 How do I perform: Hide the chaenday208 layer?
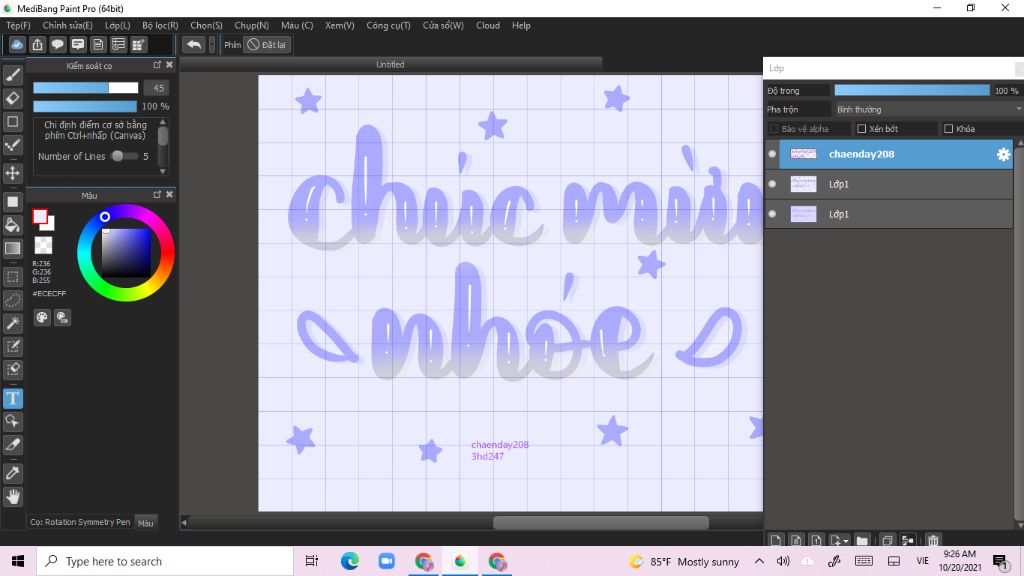[772, 154]
